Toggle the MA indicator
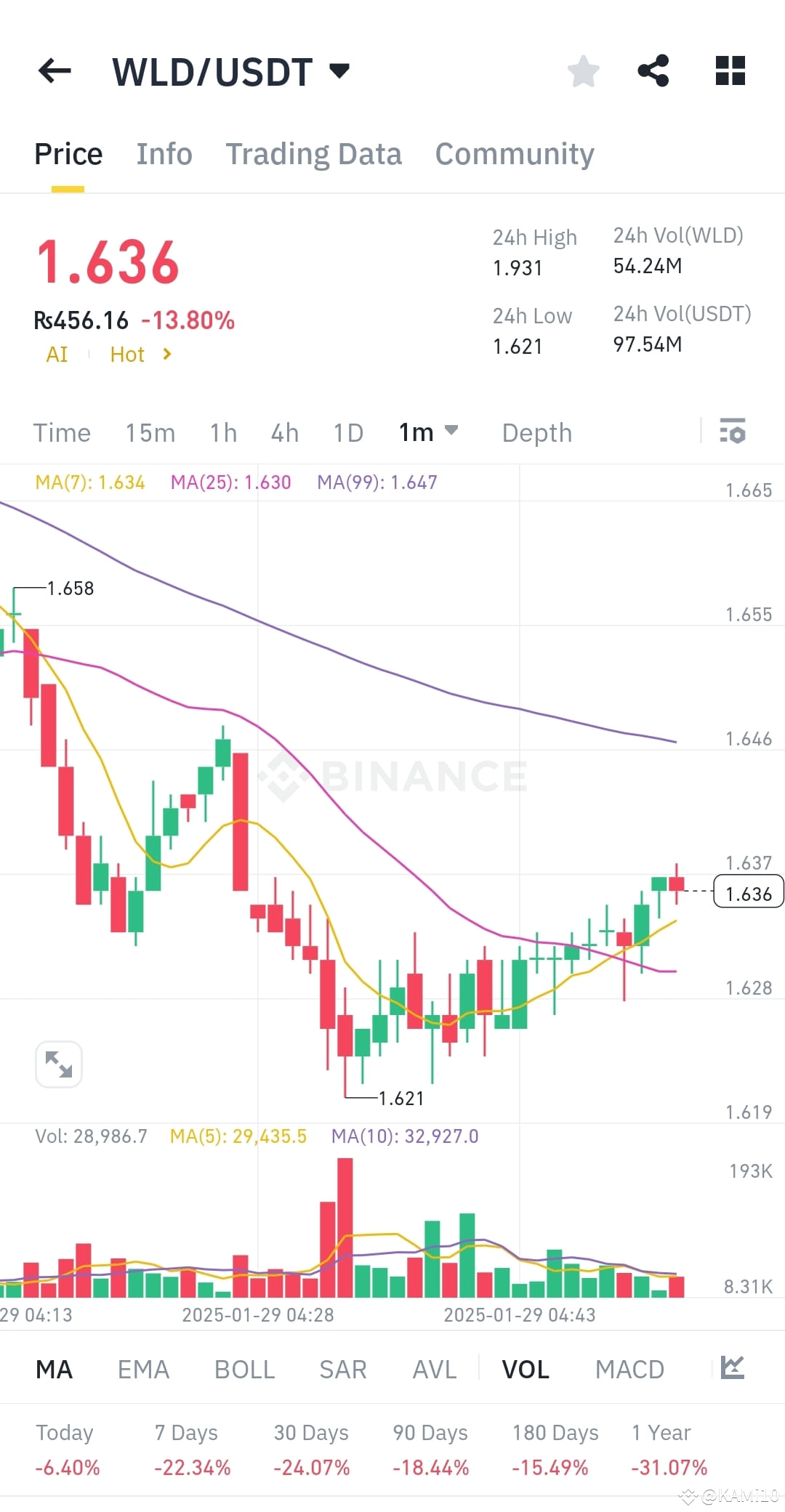785x1512 pixels. click(54, 1369)
